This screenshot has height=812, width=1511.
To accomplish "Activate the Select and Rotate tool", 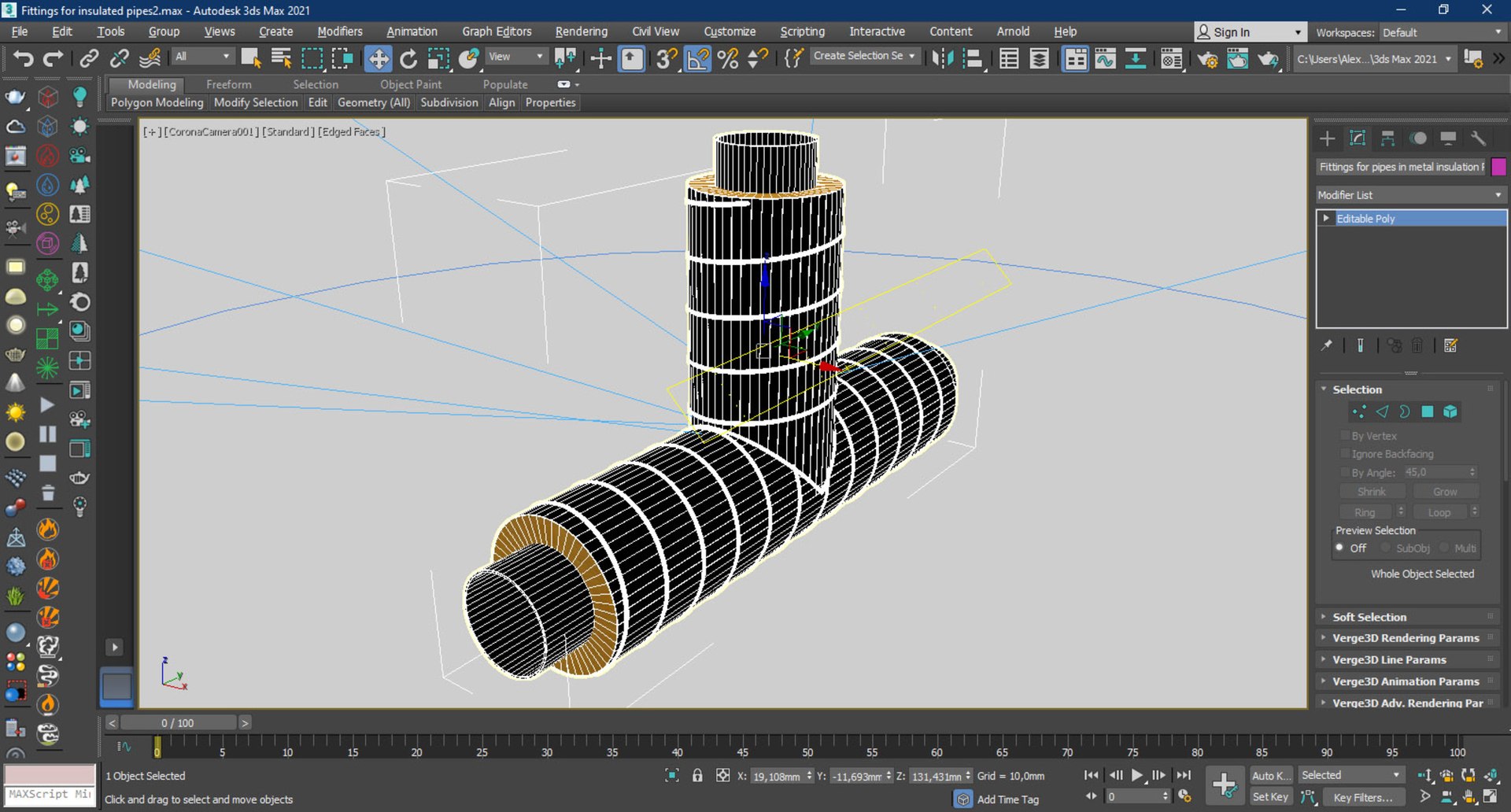I will (x=408, y=59).
